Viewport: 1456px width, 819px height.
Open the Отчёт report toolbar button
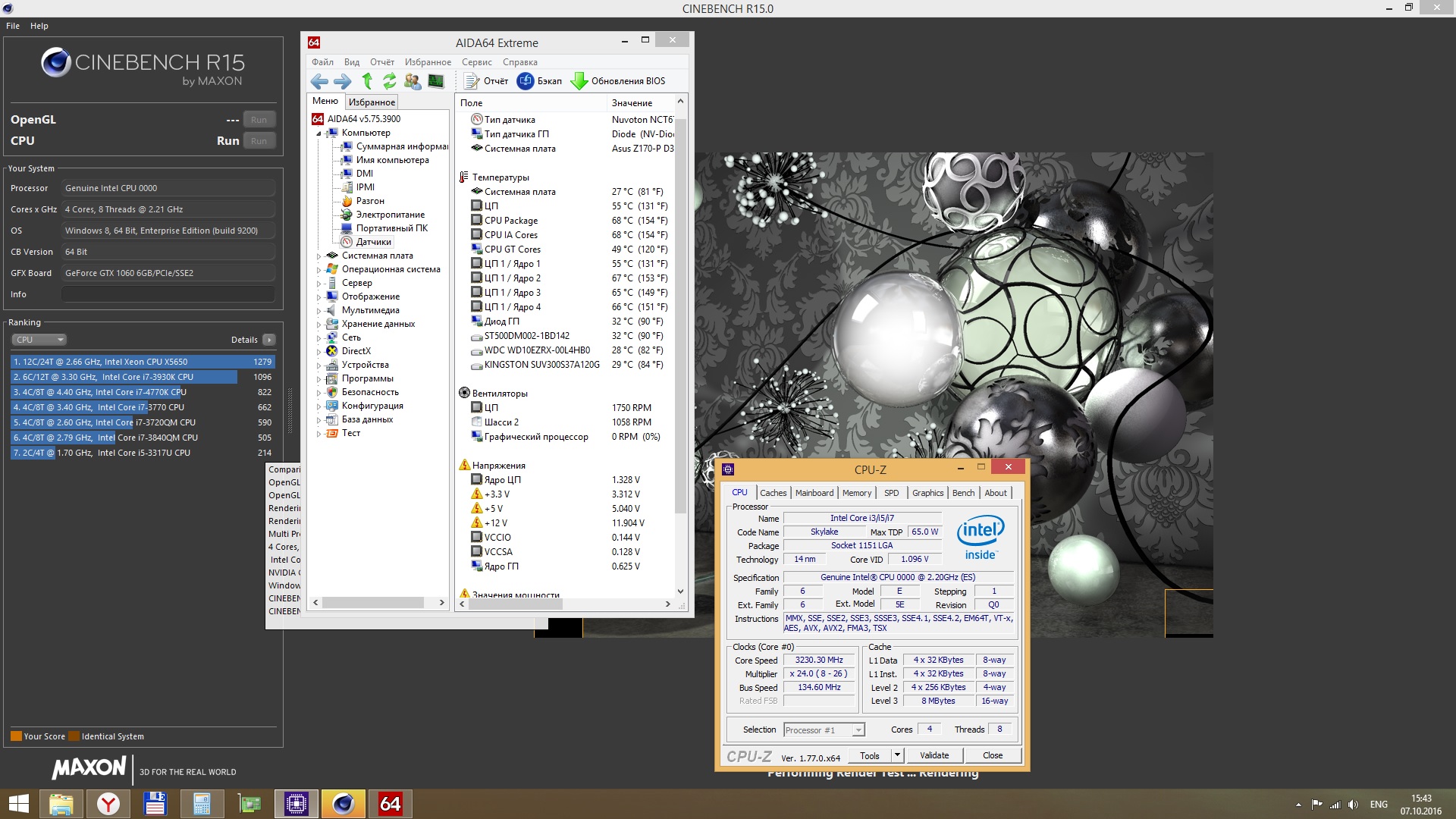pyautogui.click(x=486, y=81)
